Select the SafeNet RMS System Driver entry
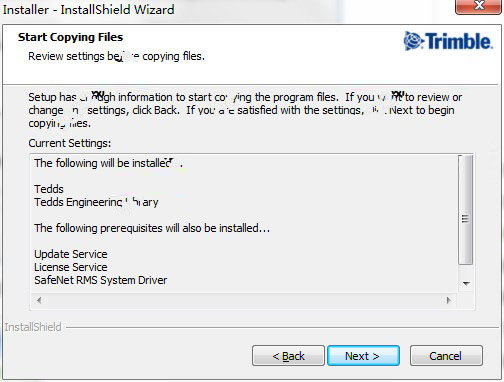The height and width of the screenshot is (382, 504). (100, 280)
